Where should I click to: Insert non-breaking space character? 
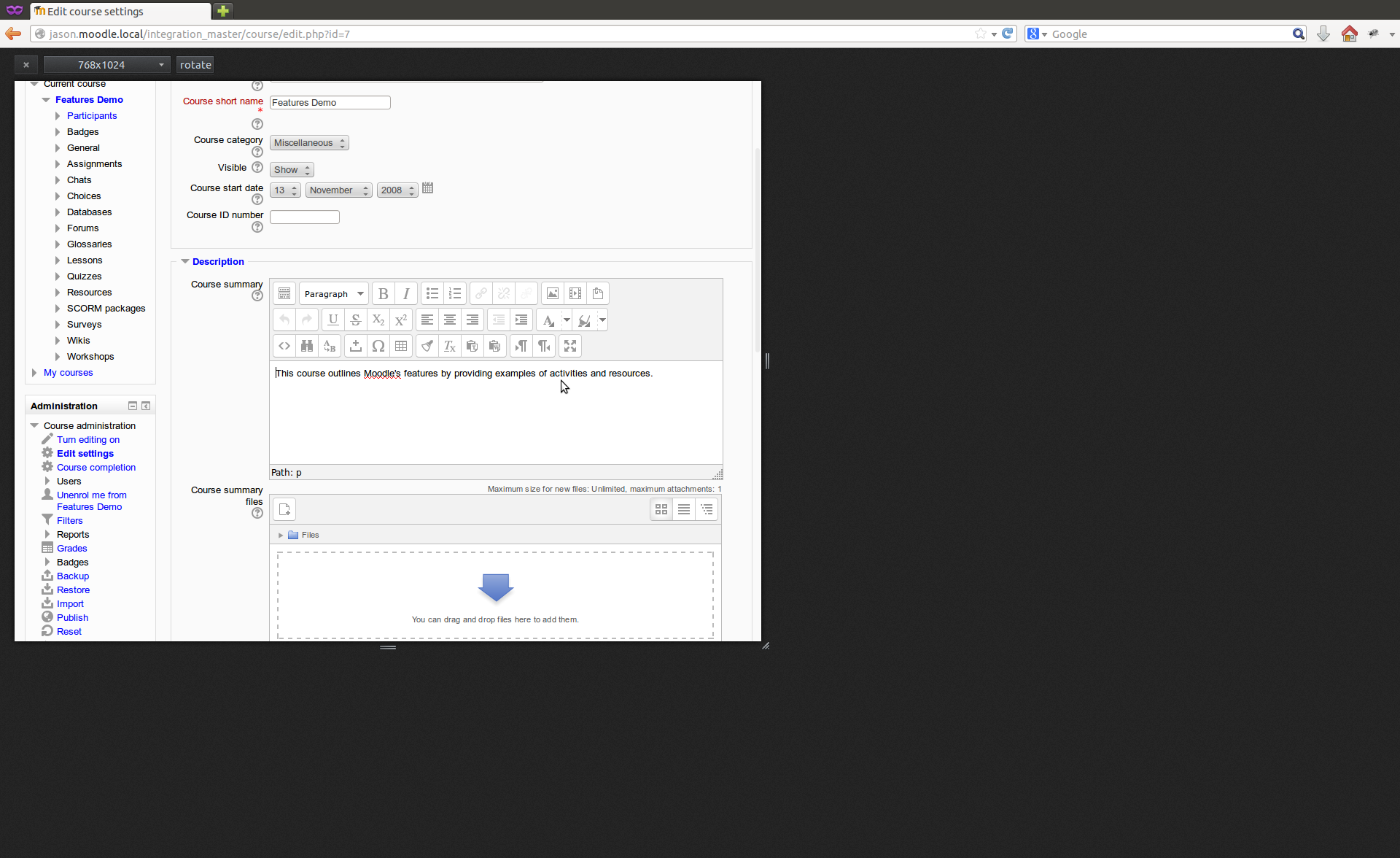356,346
